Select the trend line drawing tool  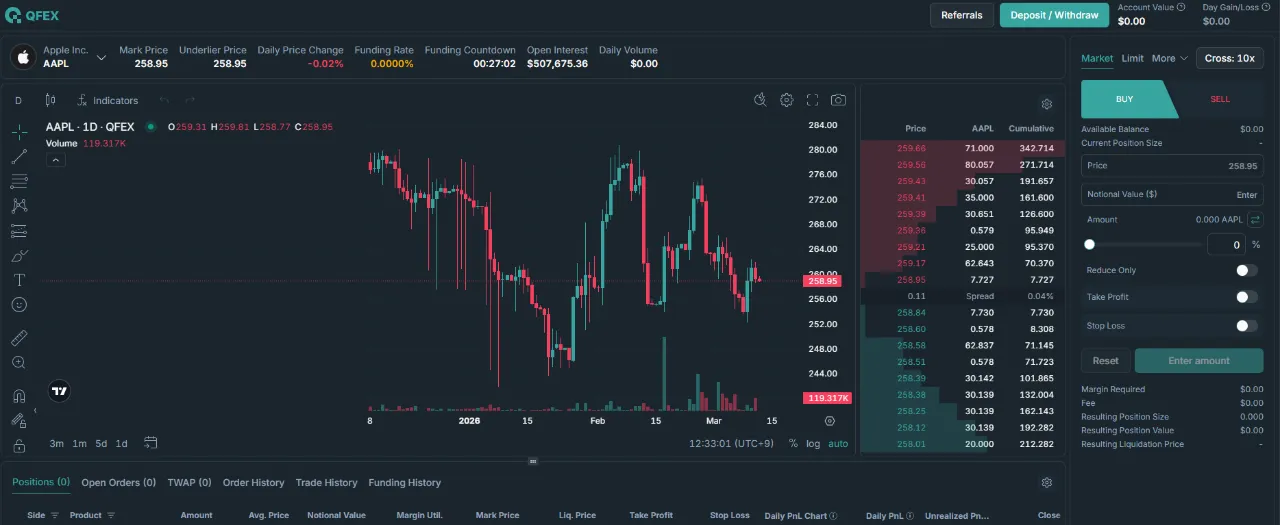pos(19,157)
